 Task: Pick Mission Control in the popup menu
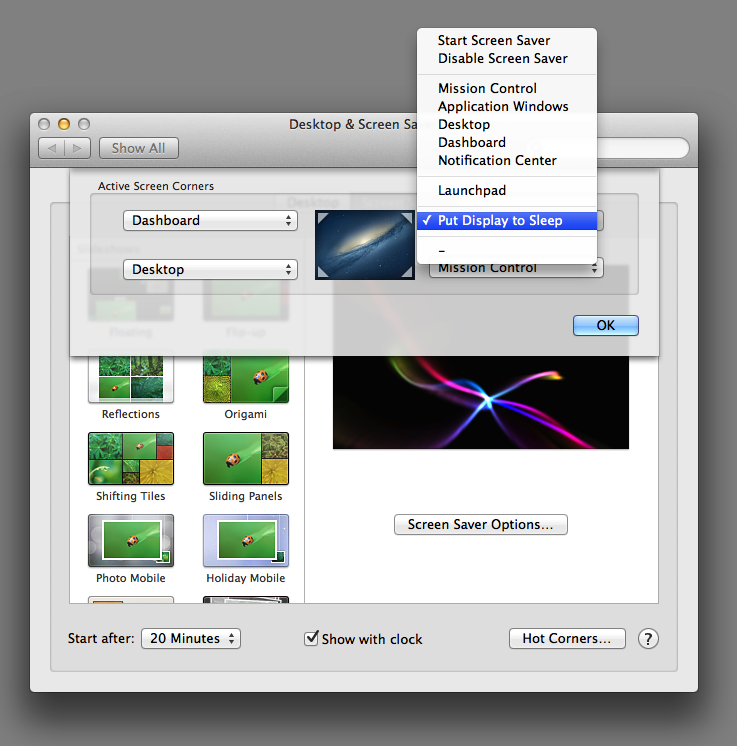[x=507, y=88]
